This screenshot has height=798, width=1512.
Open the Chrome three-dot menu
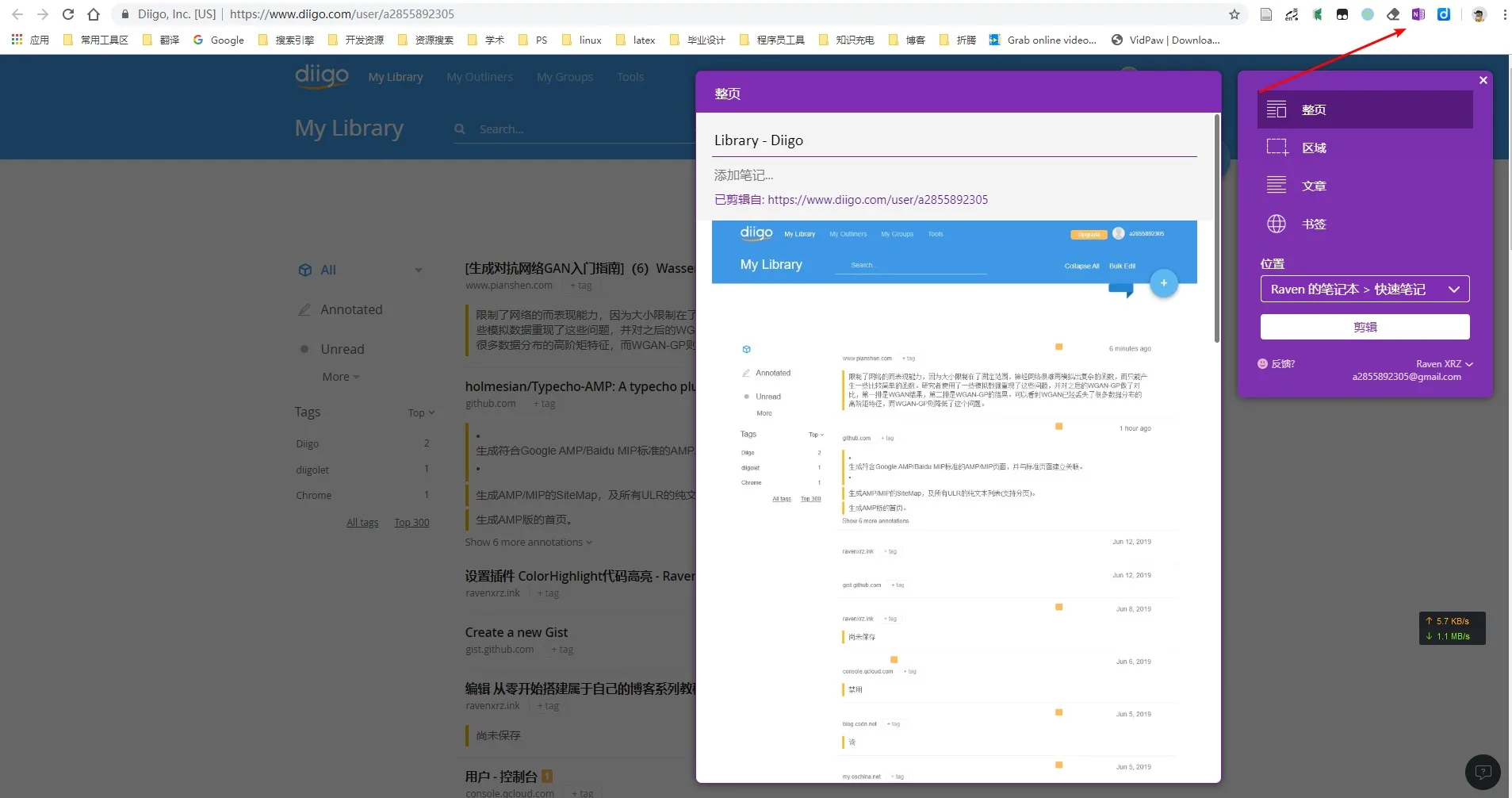click(1504, 14)
